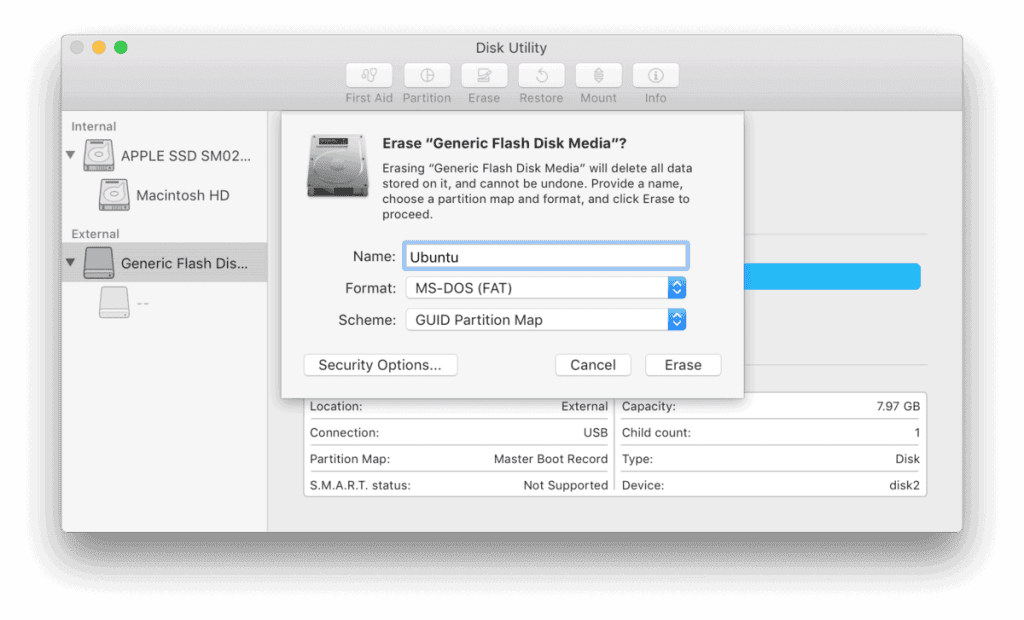Click the Mount toolbar icon
Screen dimensions: 1024x620
598,76
